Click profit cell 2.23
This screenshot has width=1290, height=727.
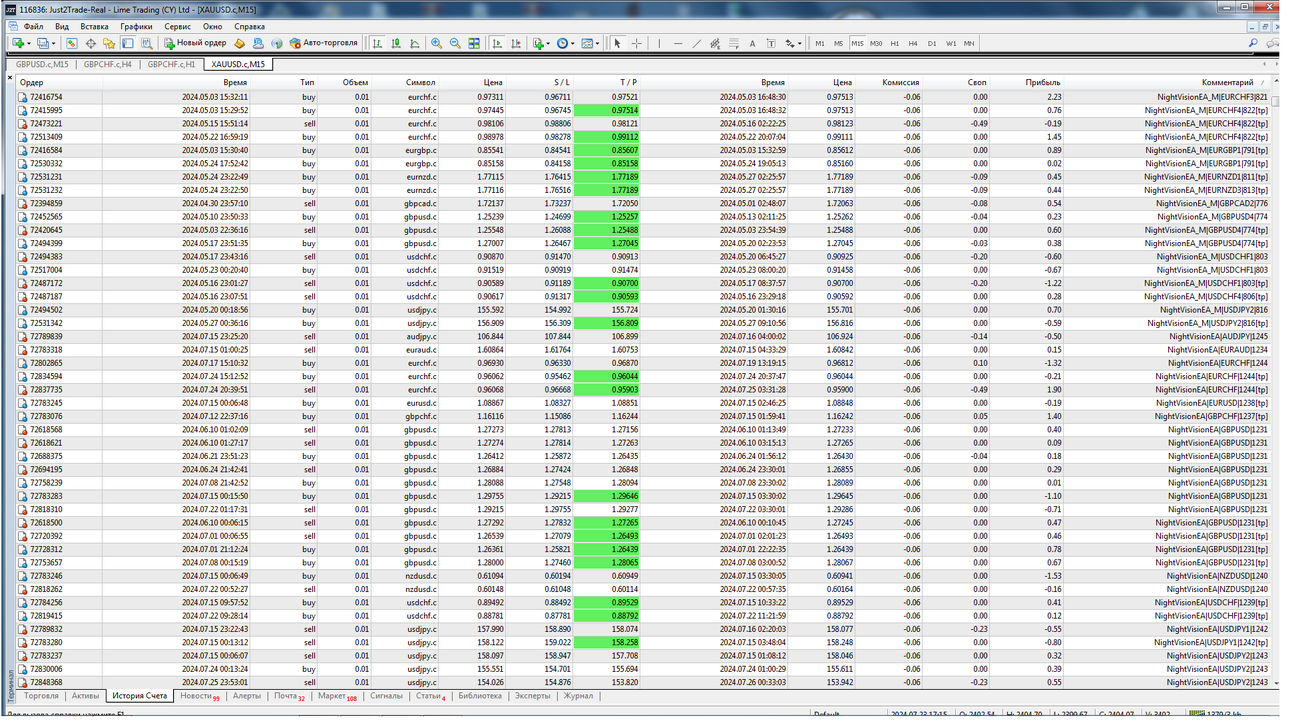1055,97
